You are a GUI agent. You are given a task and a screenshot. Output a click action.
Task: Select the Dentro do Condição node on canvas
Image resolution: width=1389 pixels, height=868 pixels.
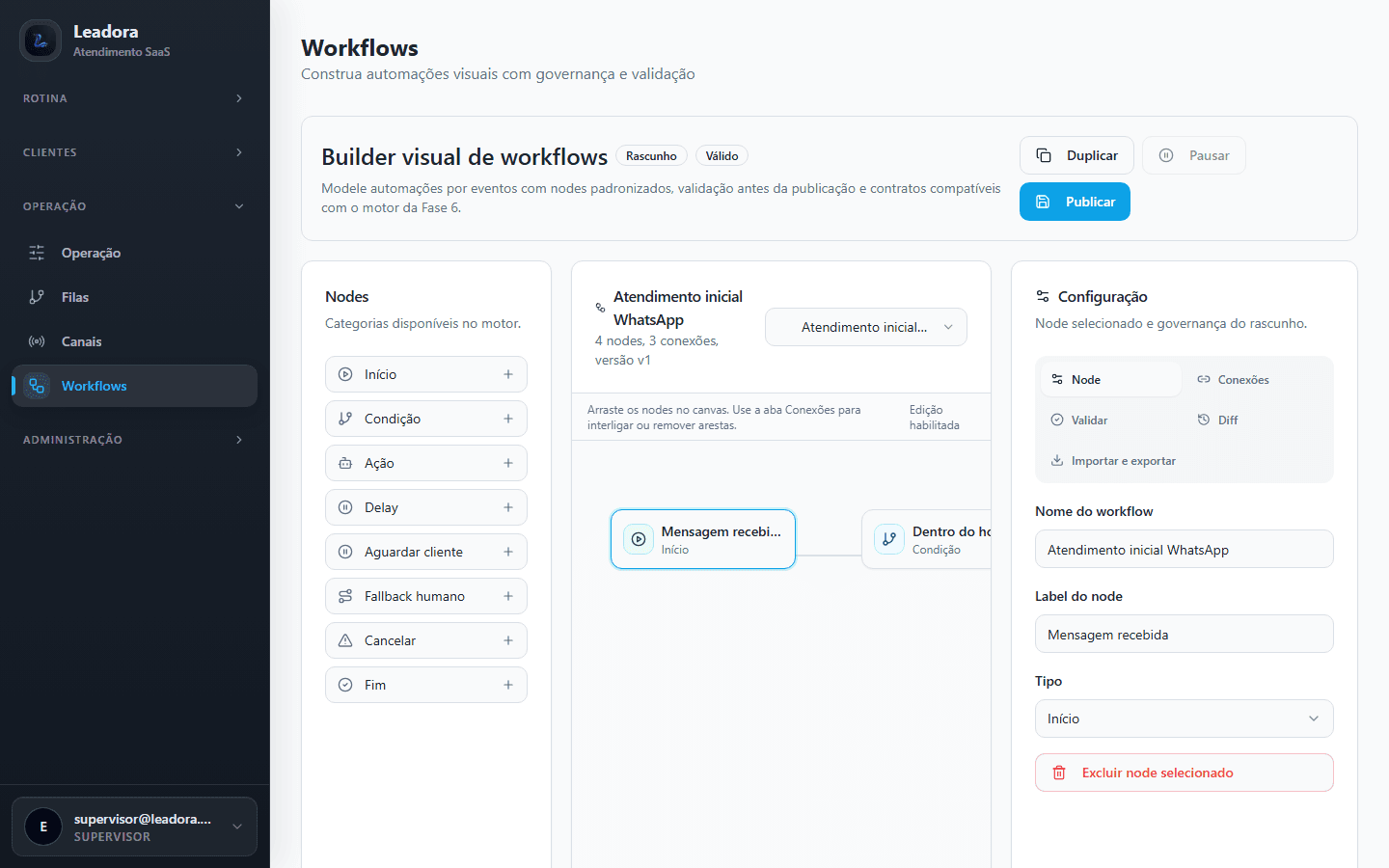point(926,539)
